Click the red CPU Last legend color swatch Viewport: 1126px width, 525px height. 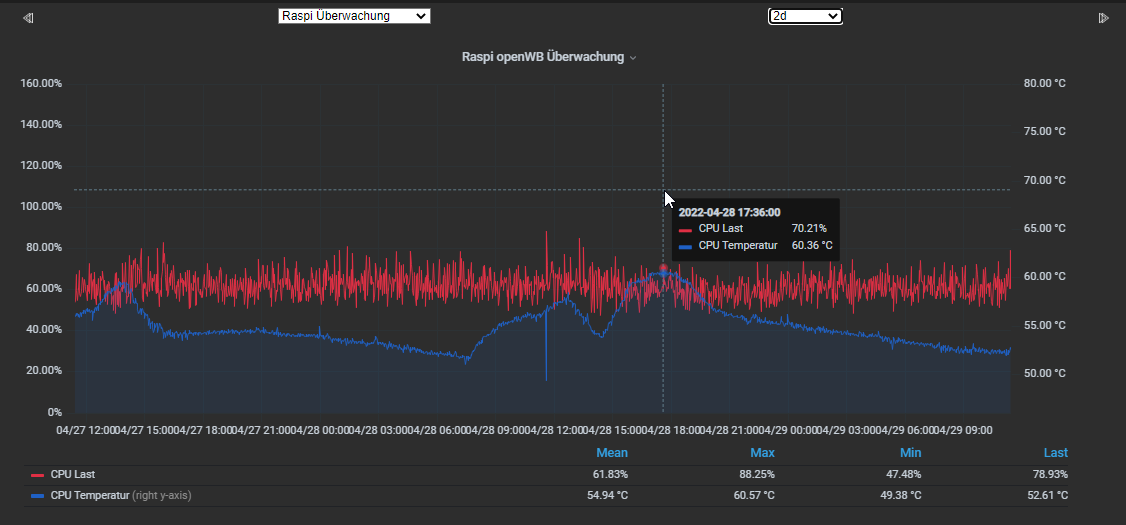(x=38, y=476)
